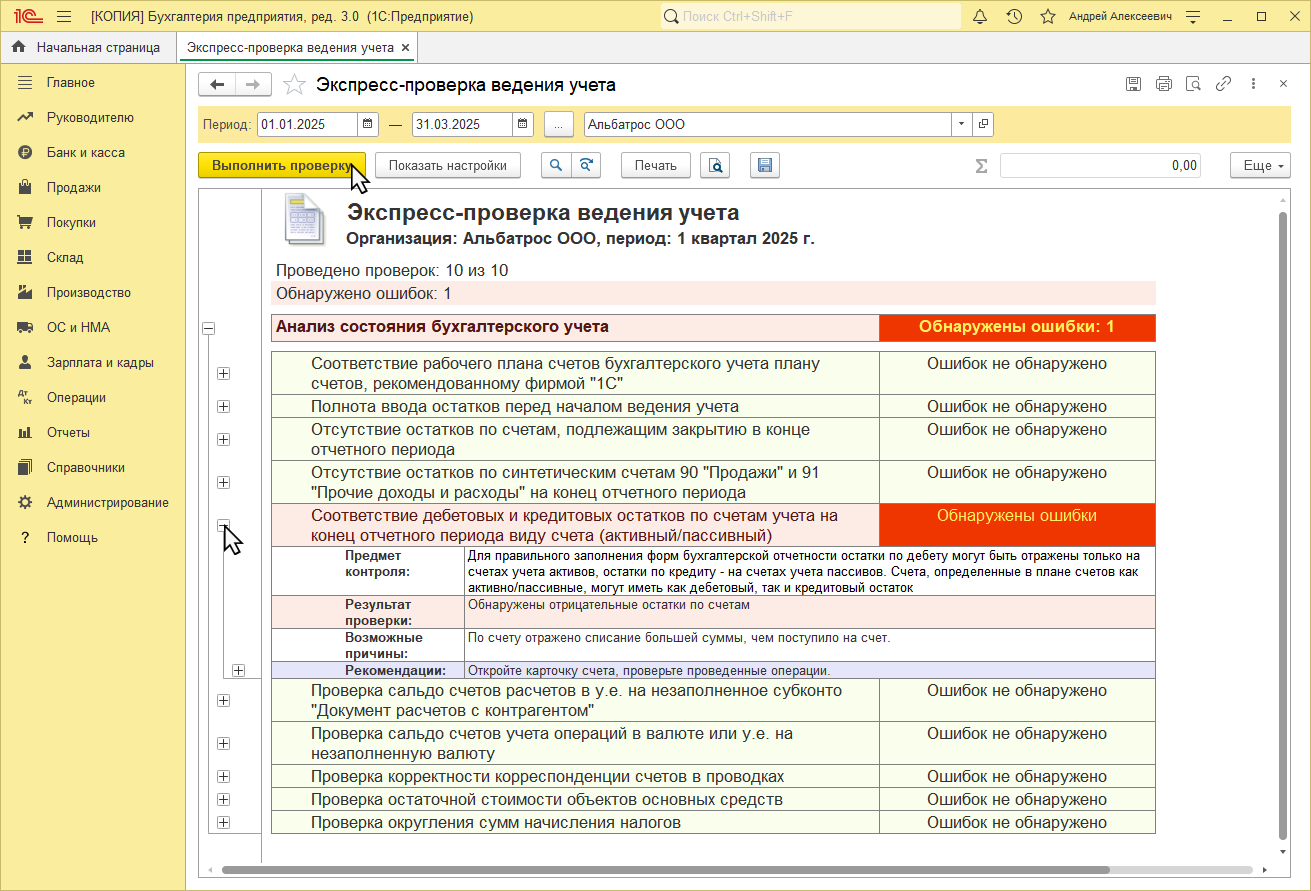Click the save report diskette icon
The height and width of the screenshot is (891, 1311).
(764, 166)
